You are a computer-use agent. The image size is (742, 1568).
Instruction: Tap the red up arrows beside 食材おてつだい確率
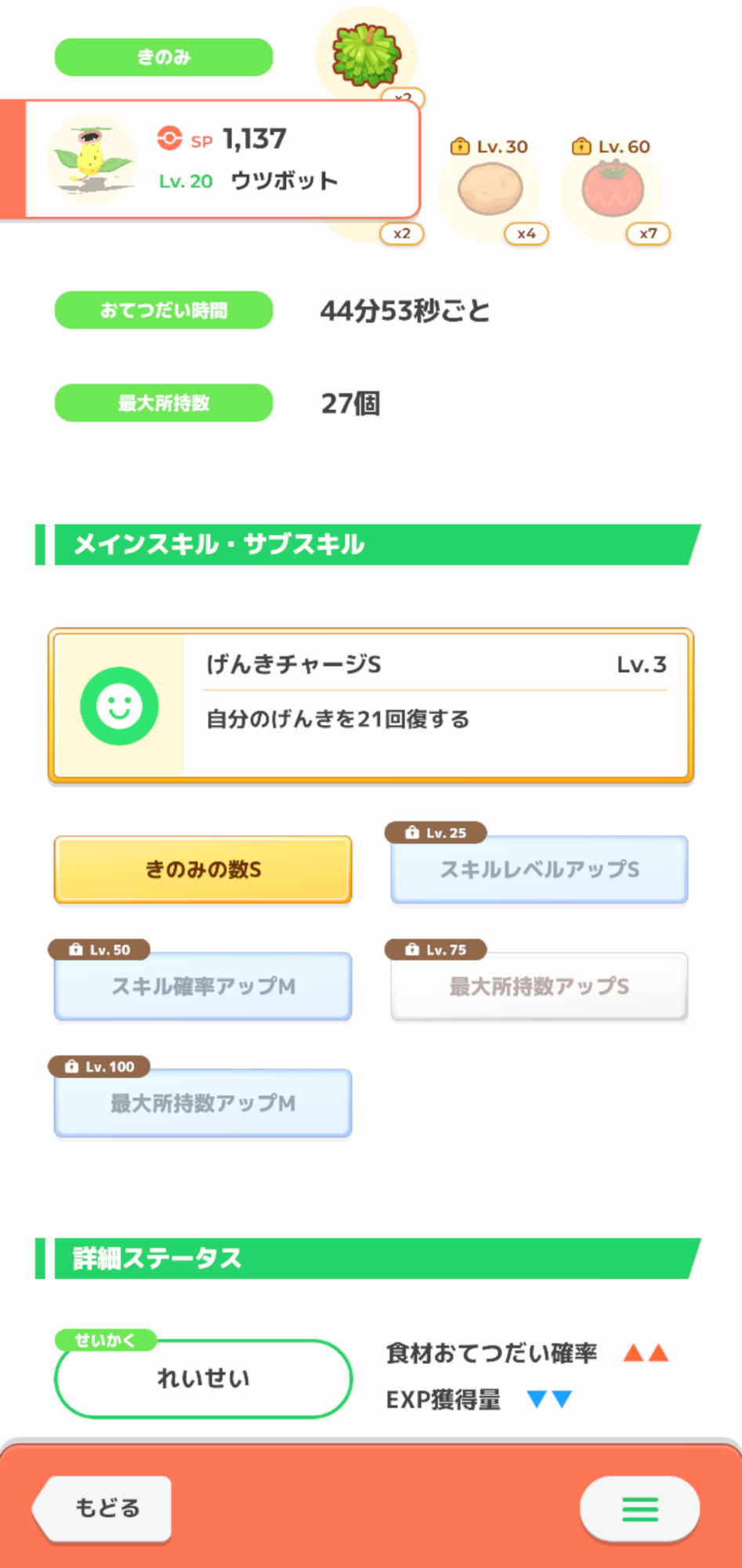646,1352
